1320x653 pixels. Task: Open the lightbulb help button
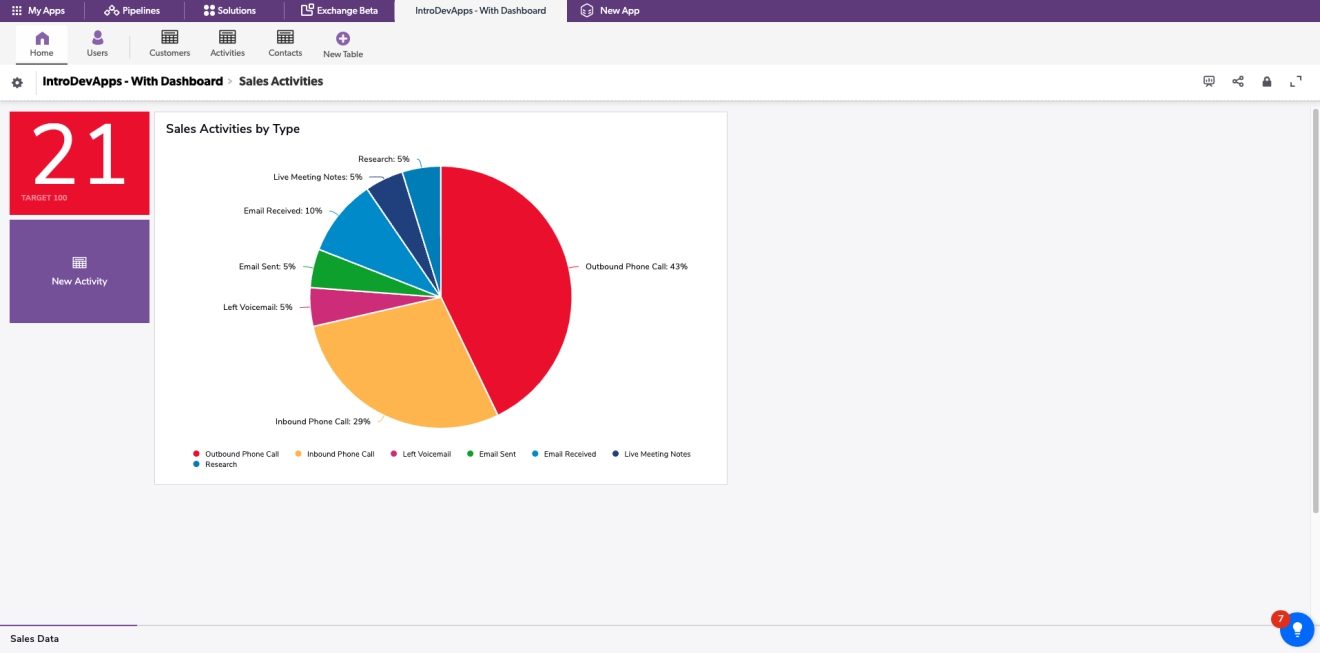coord(1297,629)
